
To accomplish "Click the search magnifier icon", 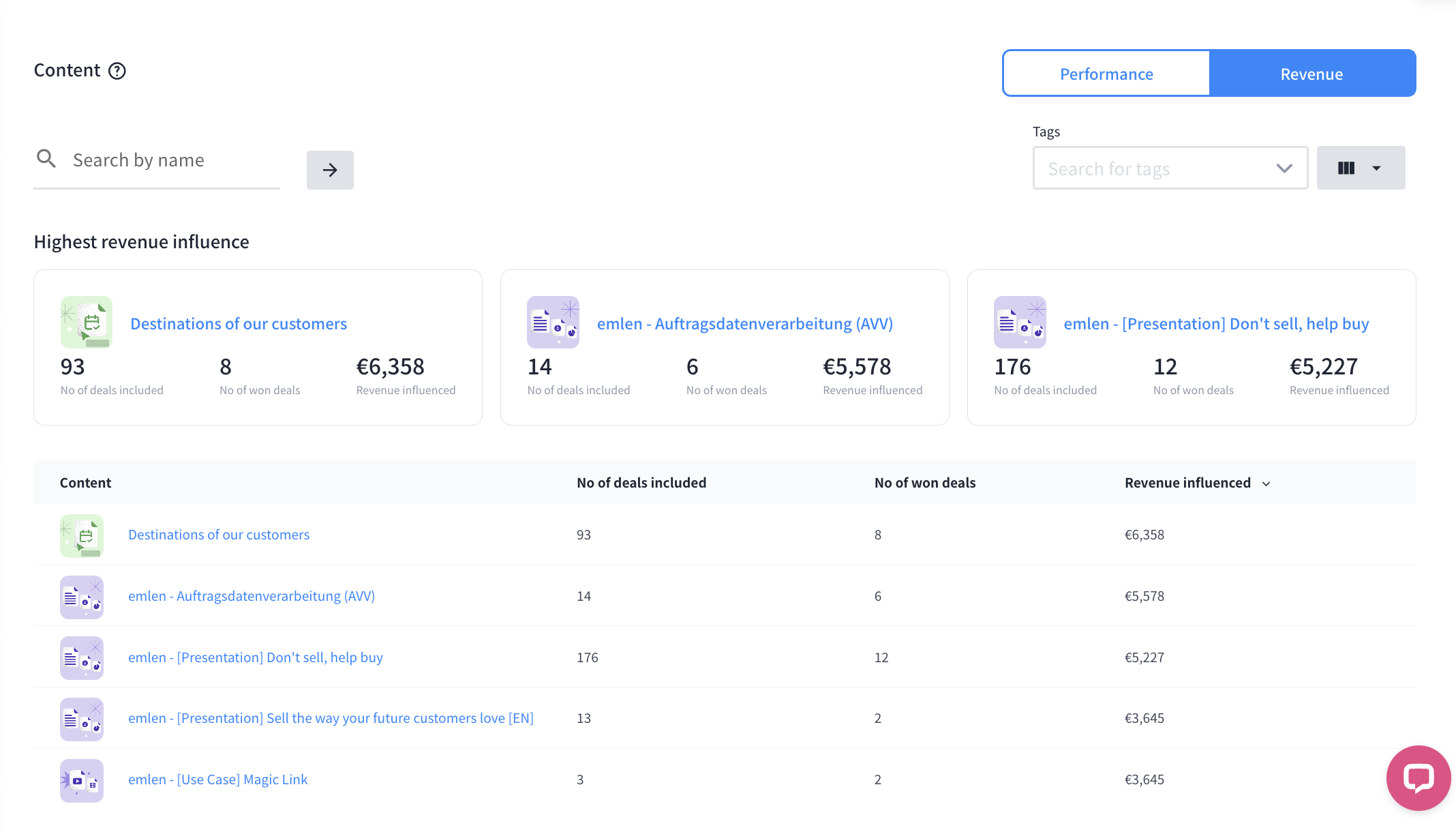I will (46, 159).
